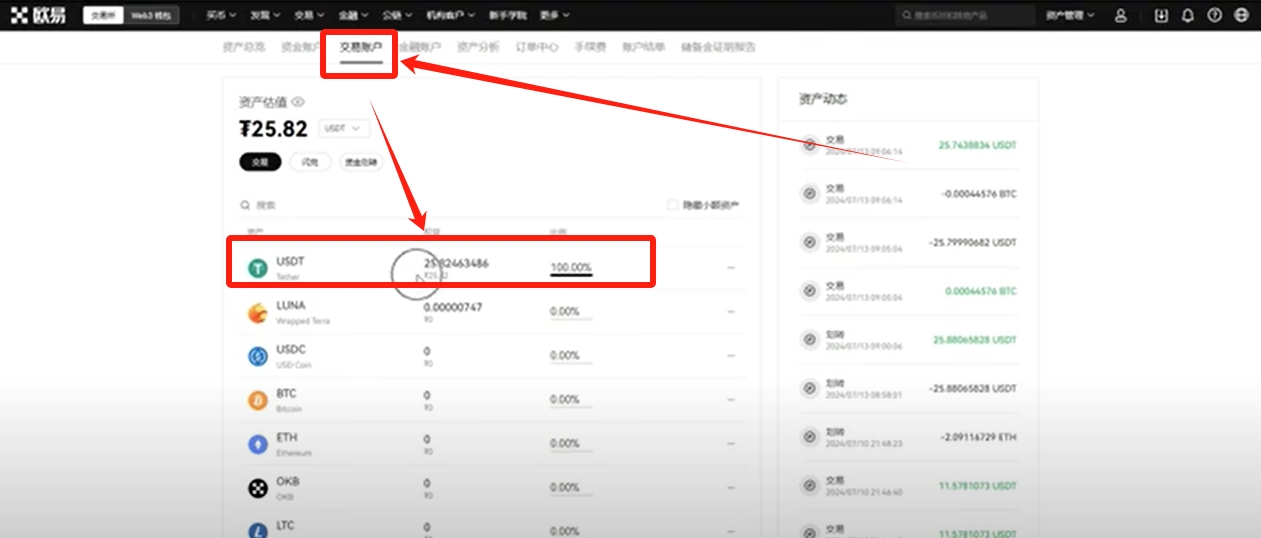Image resolution: width=1261 pixels, height=538 pixels.
Task: Expand the 公链 menu
Action: (398, 16)
